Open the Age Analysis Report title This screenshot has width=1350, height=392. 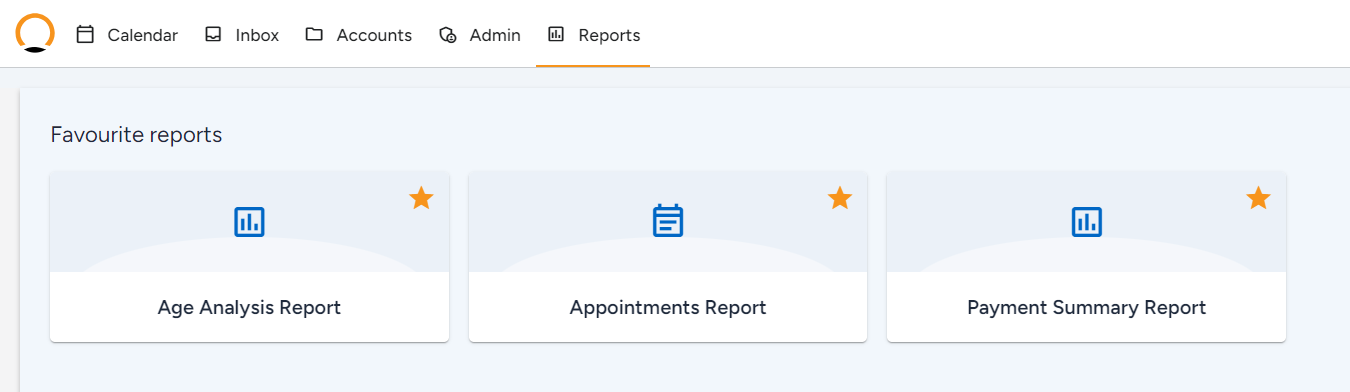pyautogui.click(x=249, y=308)
